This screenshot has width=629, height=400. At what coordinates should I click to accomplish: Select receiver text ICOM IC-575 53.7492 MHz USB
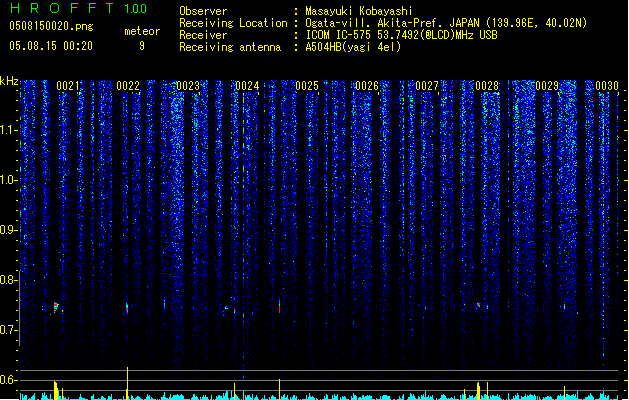pos(402,35)
